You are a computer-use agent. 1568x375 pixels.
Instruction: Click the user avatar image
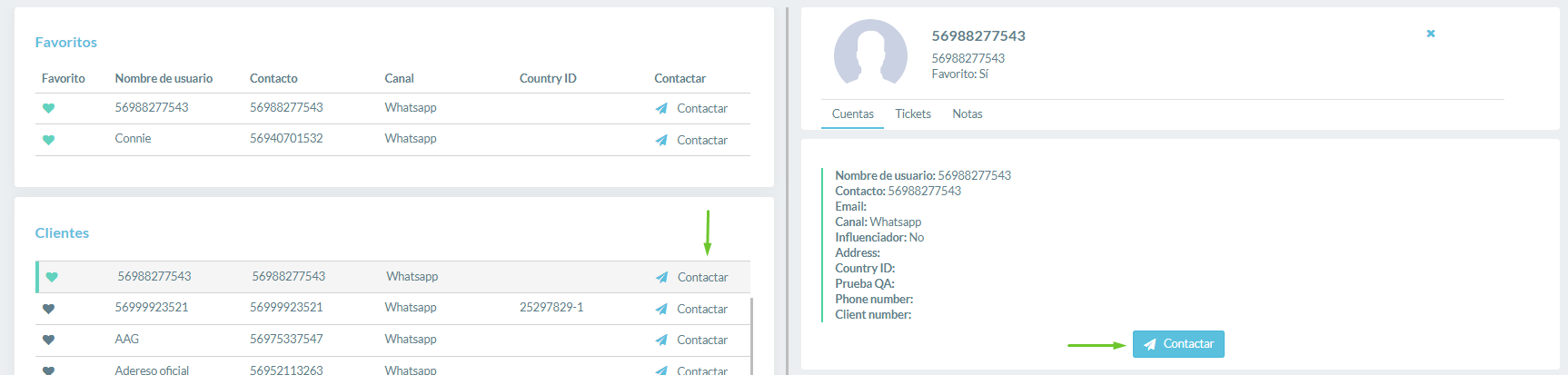[x=870, y=53]
